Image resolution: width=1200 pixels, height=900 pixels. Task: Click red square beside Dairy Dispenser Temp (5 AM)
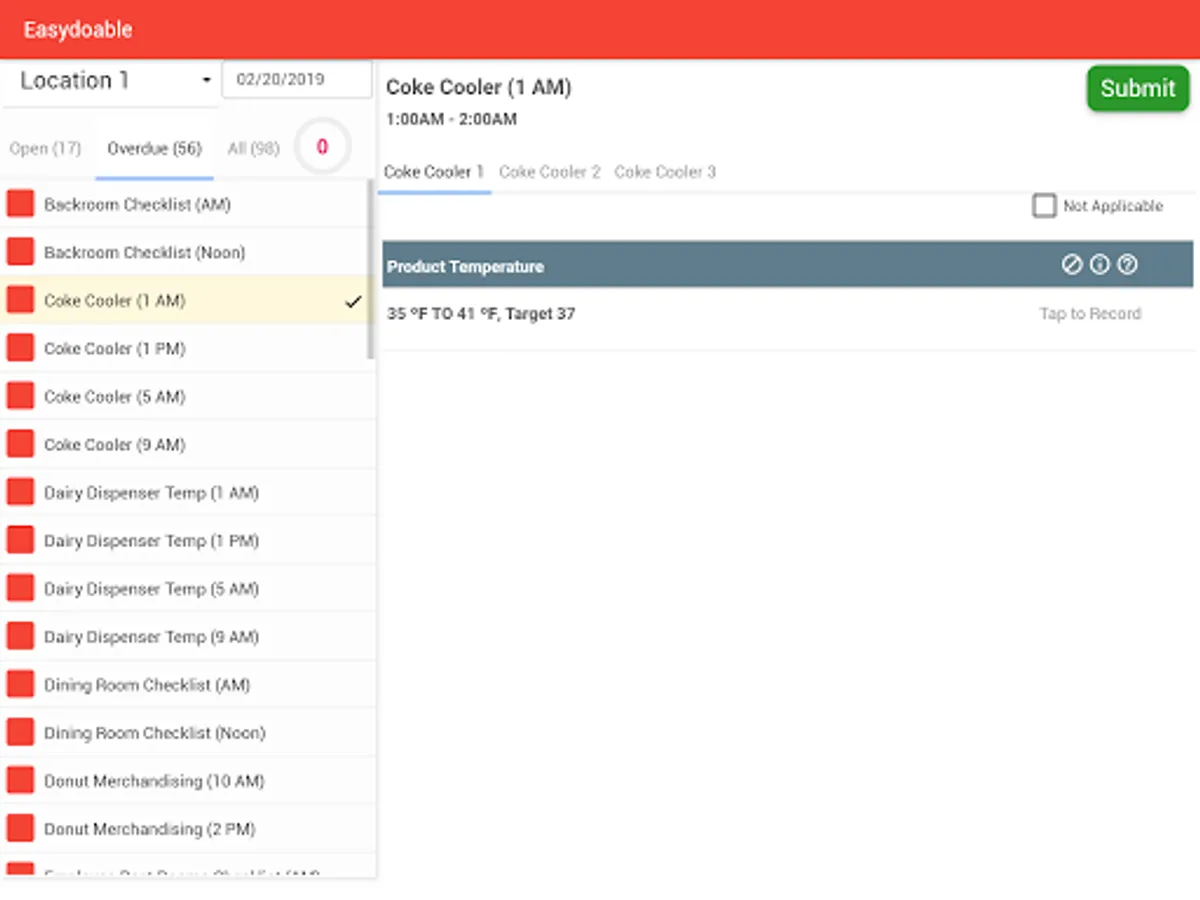(x=20, y=588)
